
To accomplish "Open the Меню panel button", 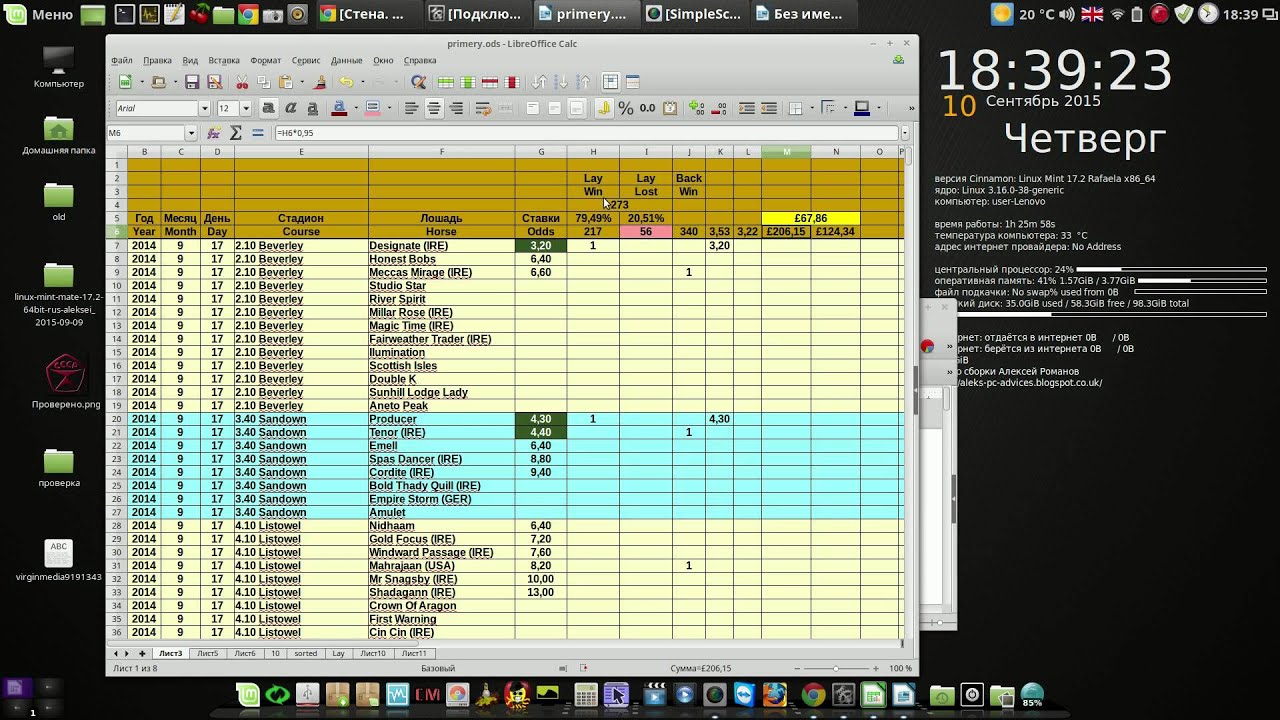I will point(40,14).
